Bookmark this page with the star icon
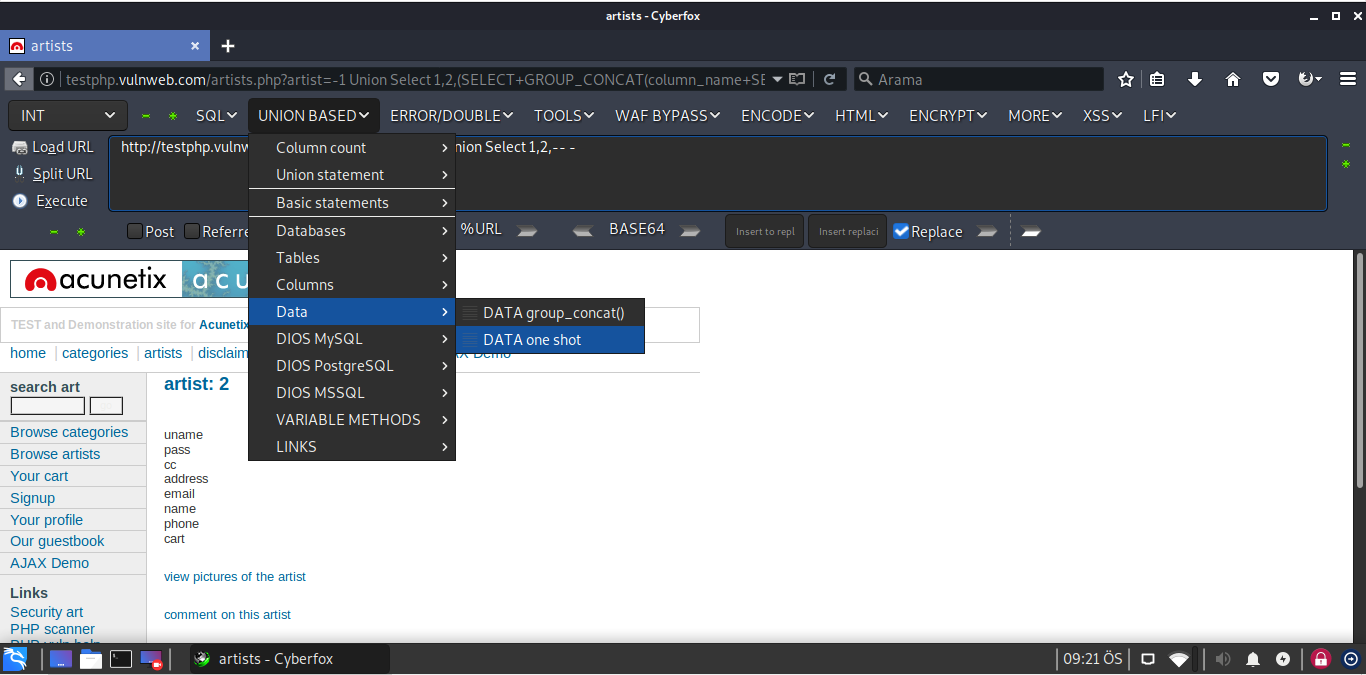 (x=1126, y=79)
